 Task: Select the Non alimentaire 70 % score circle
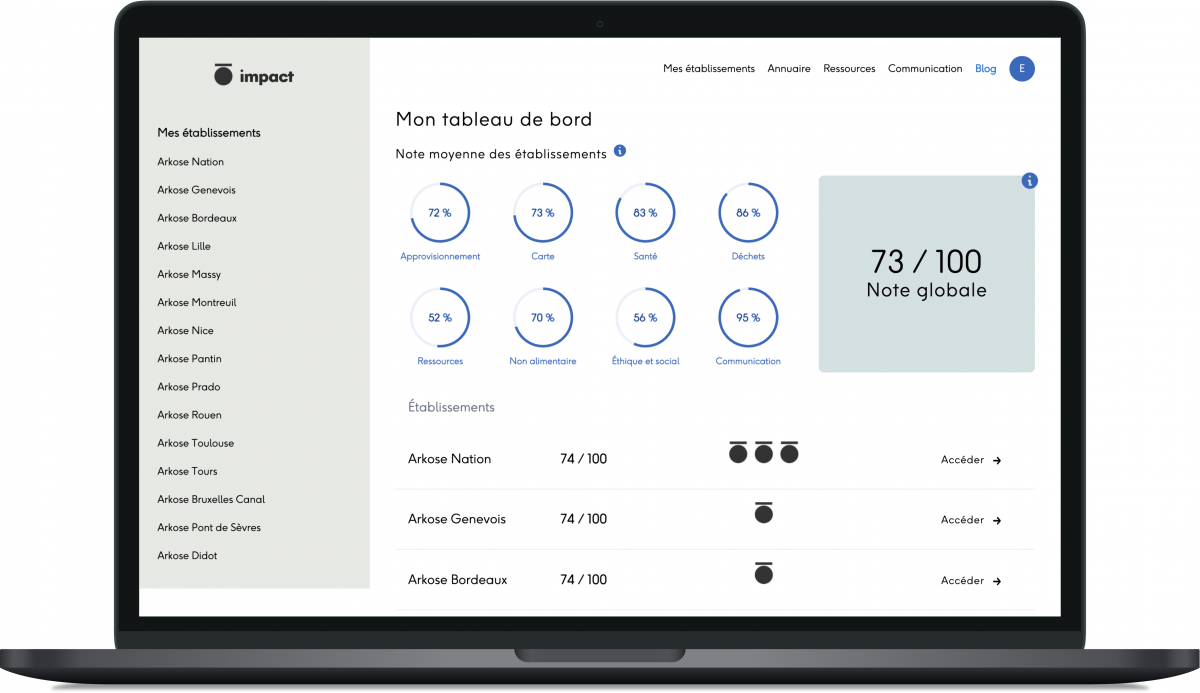coord(543,318)
